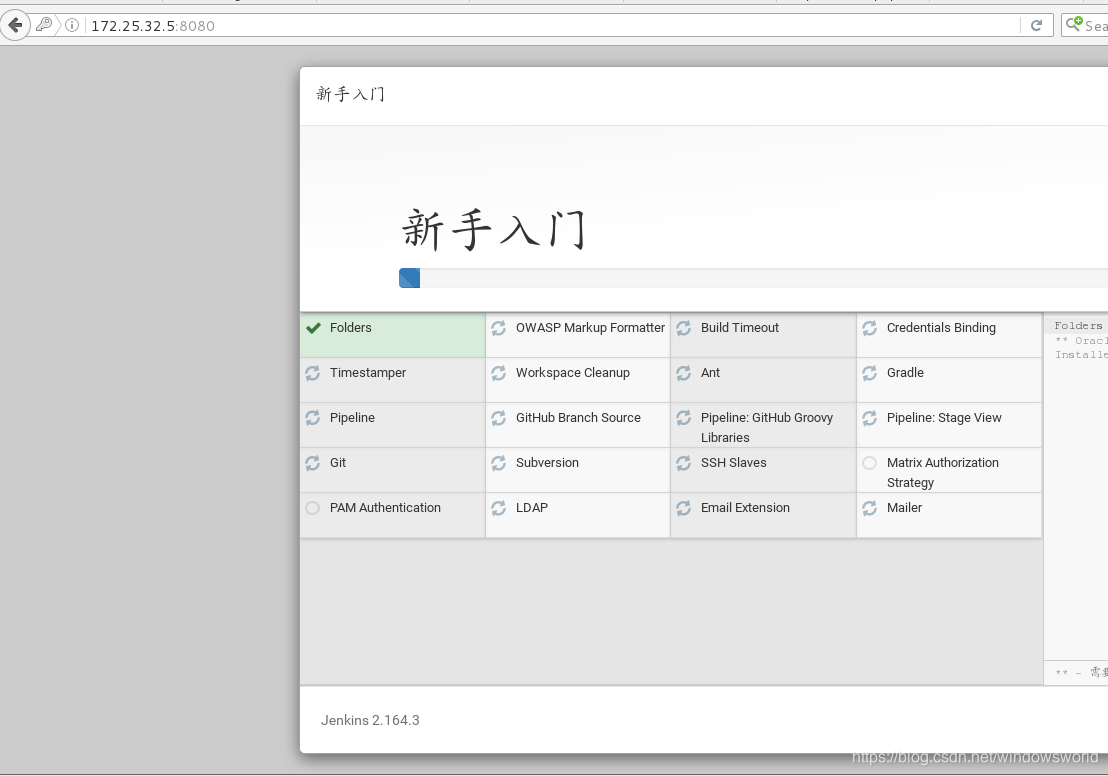1108x776 pixels.
Task: Select the Timestamper label
Action: 367,373
